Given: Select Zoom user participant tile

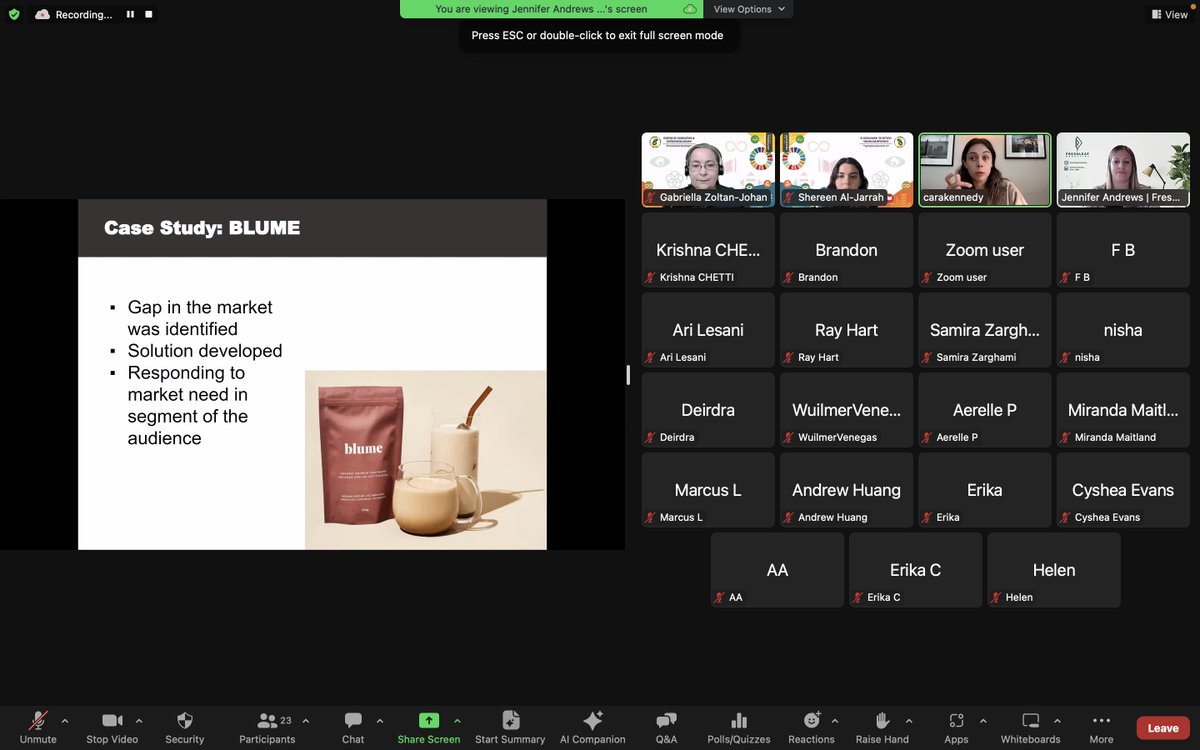Looking at the screenshot, I should pos(985,250).
